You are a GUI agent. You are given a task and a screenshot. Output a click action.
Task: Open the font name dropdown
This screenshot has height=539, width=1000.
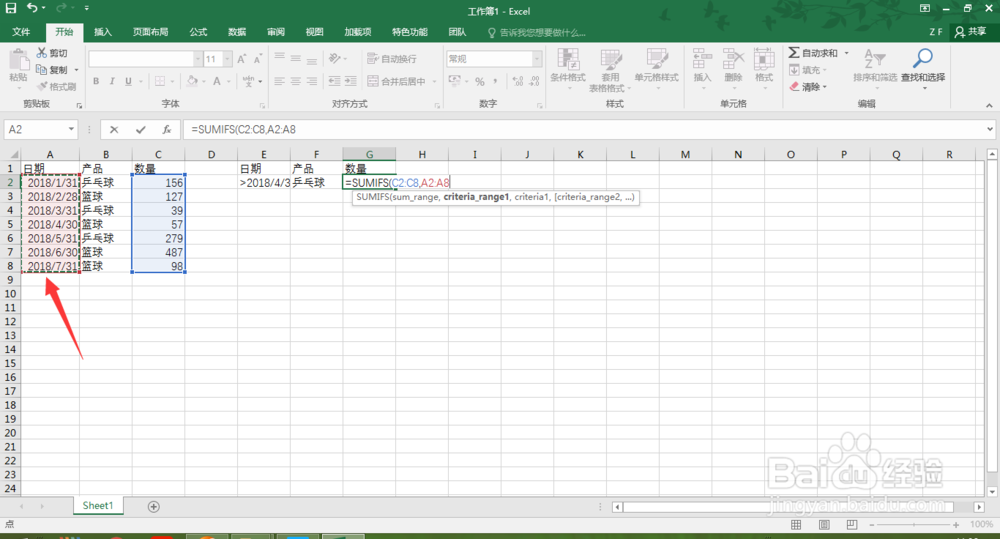(x=197, y=59)
